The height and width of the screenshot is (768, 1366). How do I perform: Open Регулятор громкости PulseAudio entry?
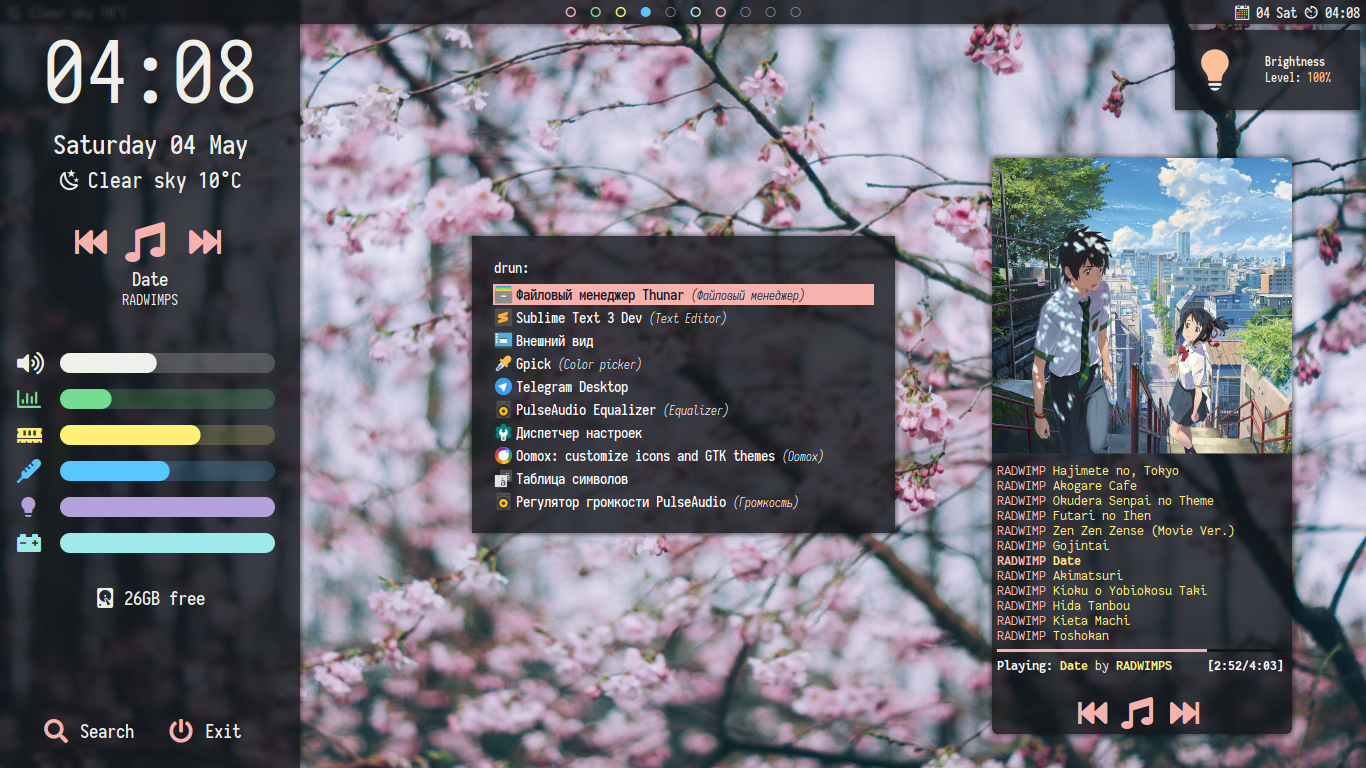683,502
